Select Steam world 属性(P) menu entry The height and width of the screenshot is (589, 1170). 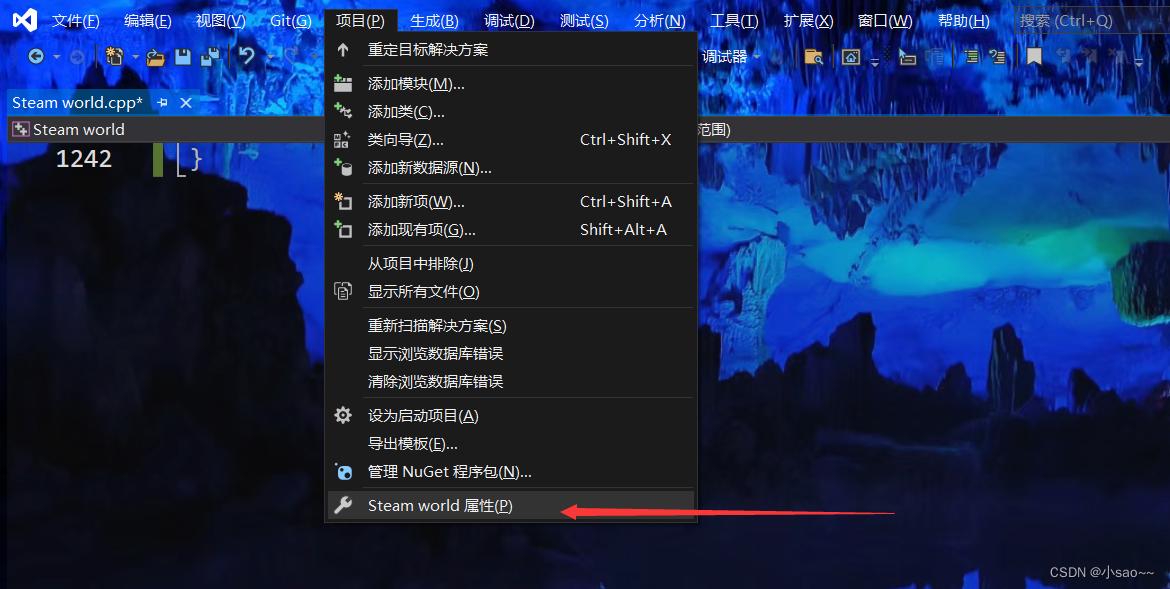[x=440, y=506]
